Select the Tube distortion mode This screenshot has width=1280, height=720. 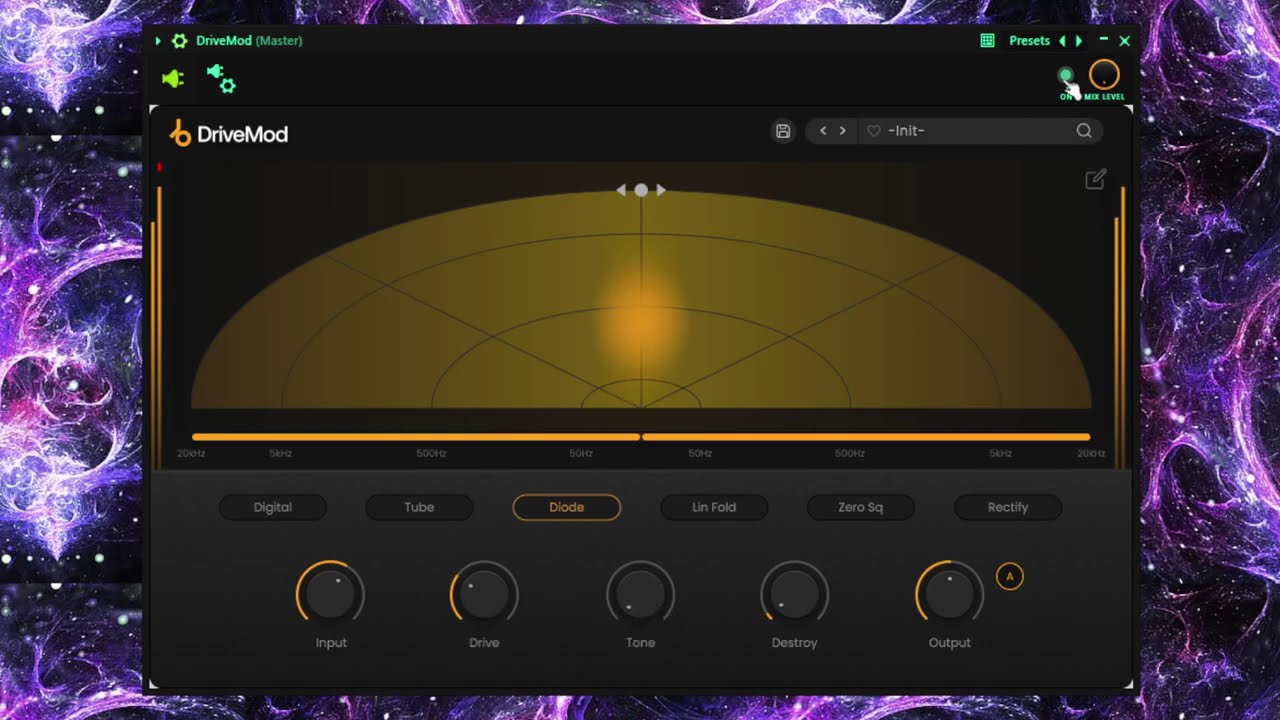pyautogui.click(x=420, y=507)
